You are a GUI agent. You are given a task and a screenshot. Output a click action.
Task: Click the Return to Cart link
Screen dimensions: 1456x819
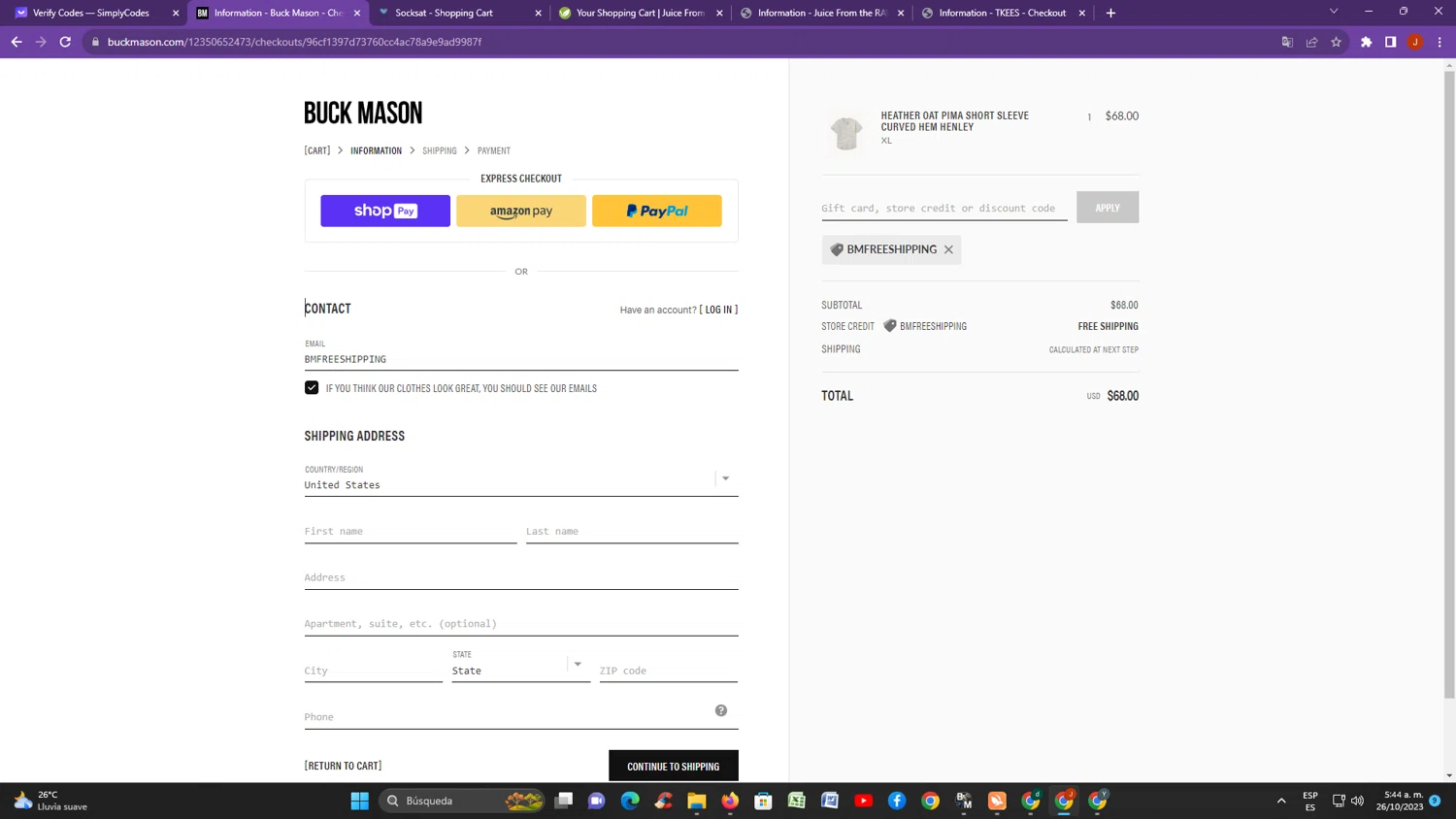343,766
